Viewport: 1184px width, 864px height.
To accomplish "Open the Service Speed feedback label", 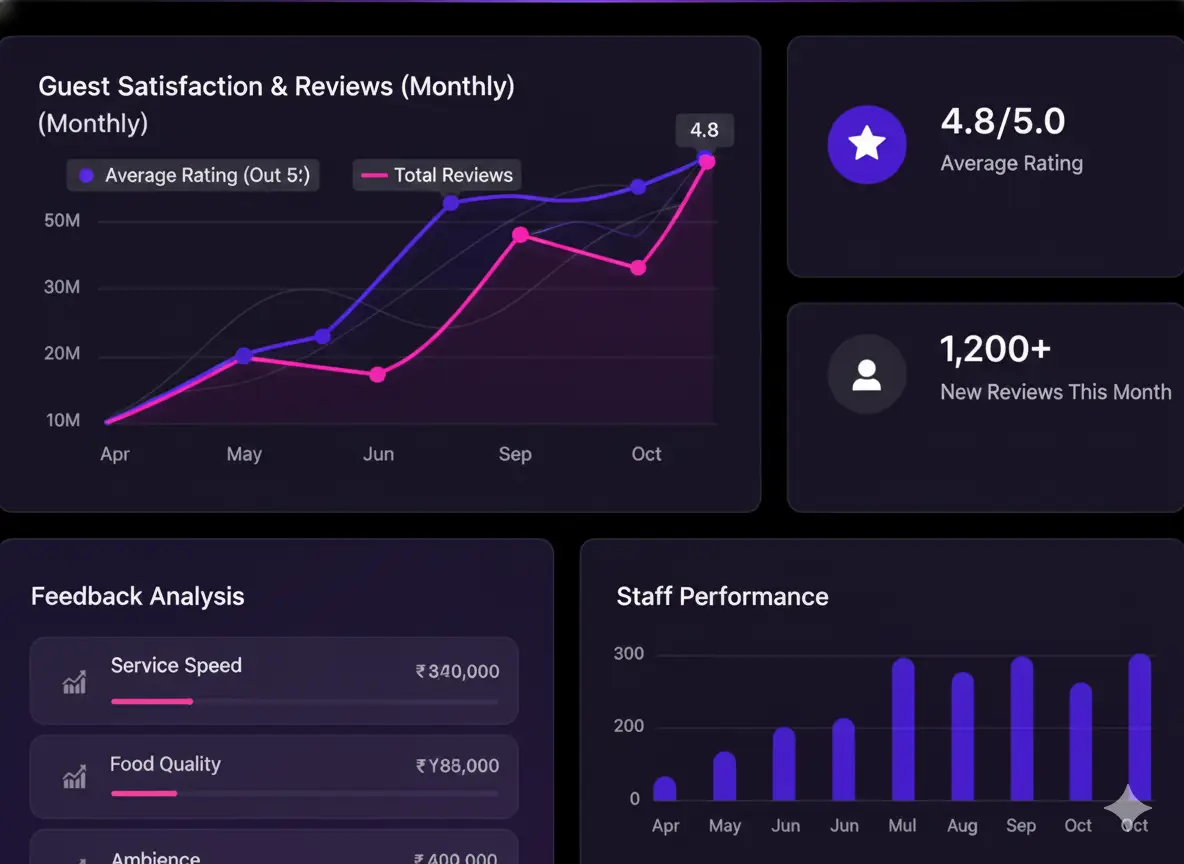I will click(x=176, y=666).
